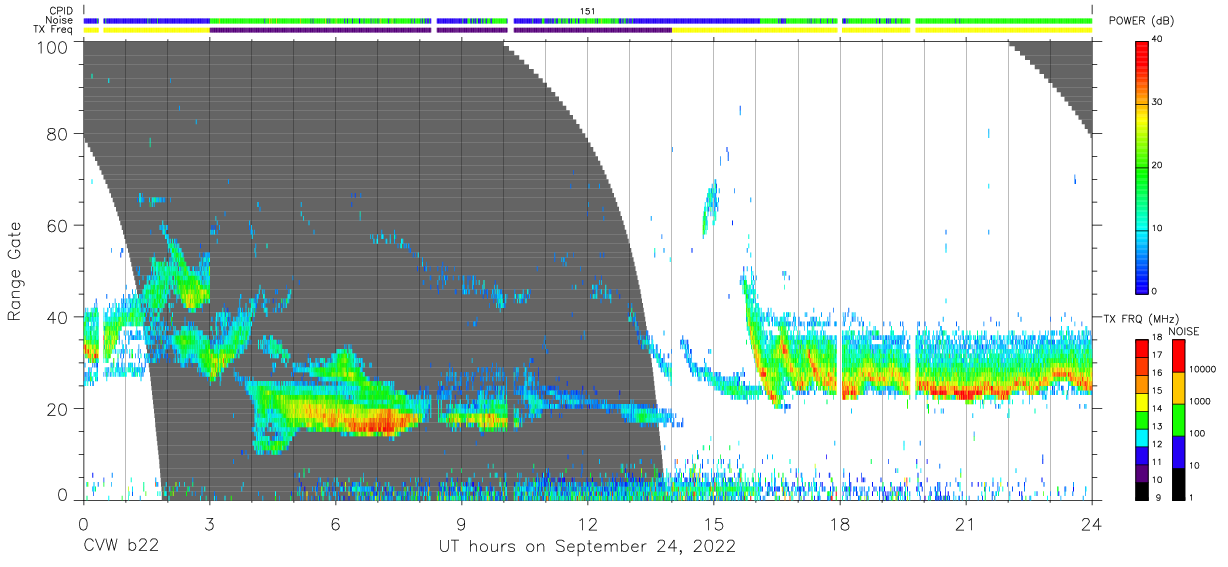Click the 'CPID' label at the top left
Screen dimensions: 1228x567
(62, 11)
